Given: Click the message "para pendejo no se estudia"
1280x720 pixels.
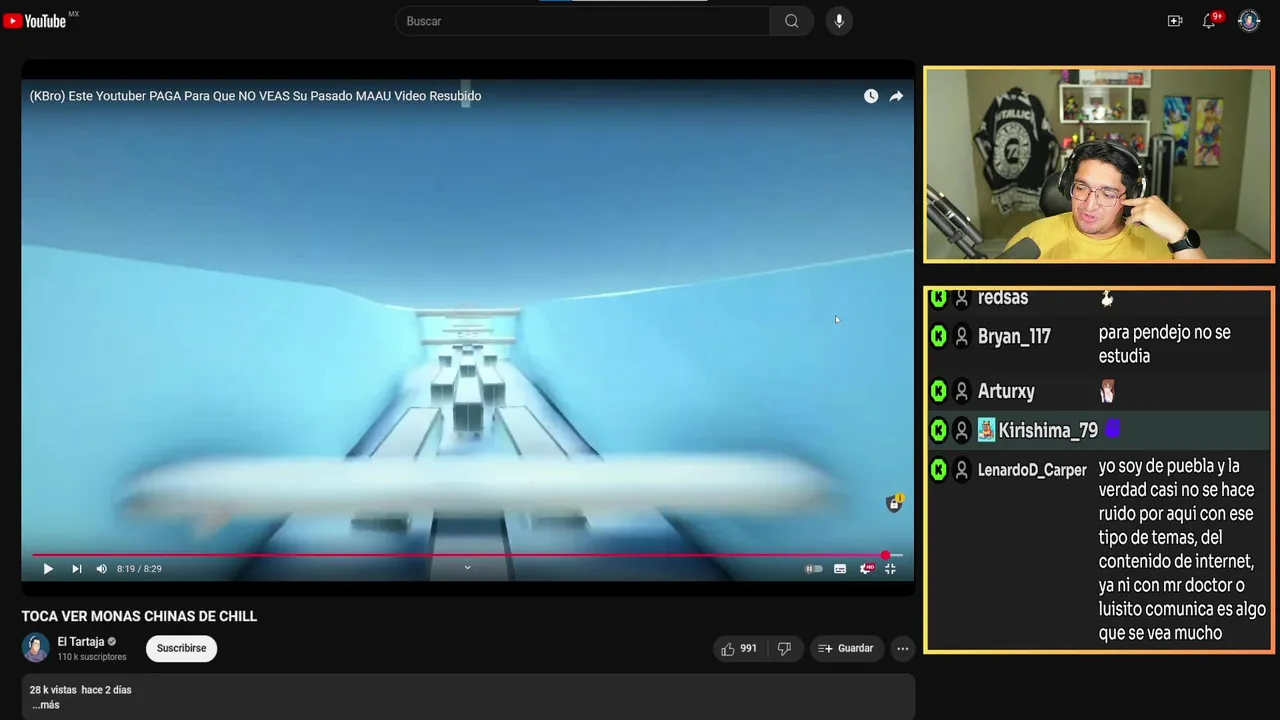Looking at the screenshot, I should click(1165, 344).
